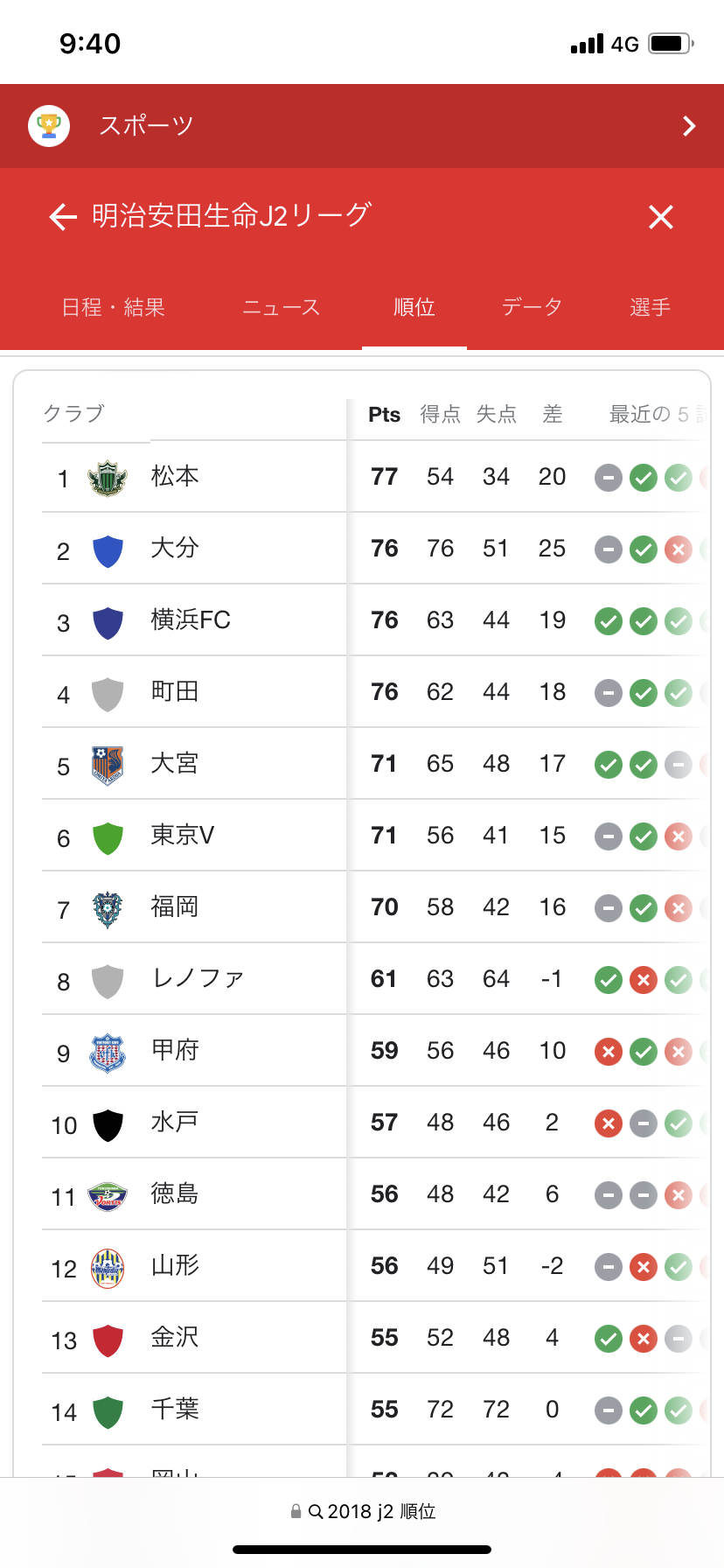724x1568 pixels.
Task: Select the 順位 tab
Action: coord(414,308)
